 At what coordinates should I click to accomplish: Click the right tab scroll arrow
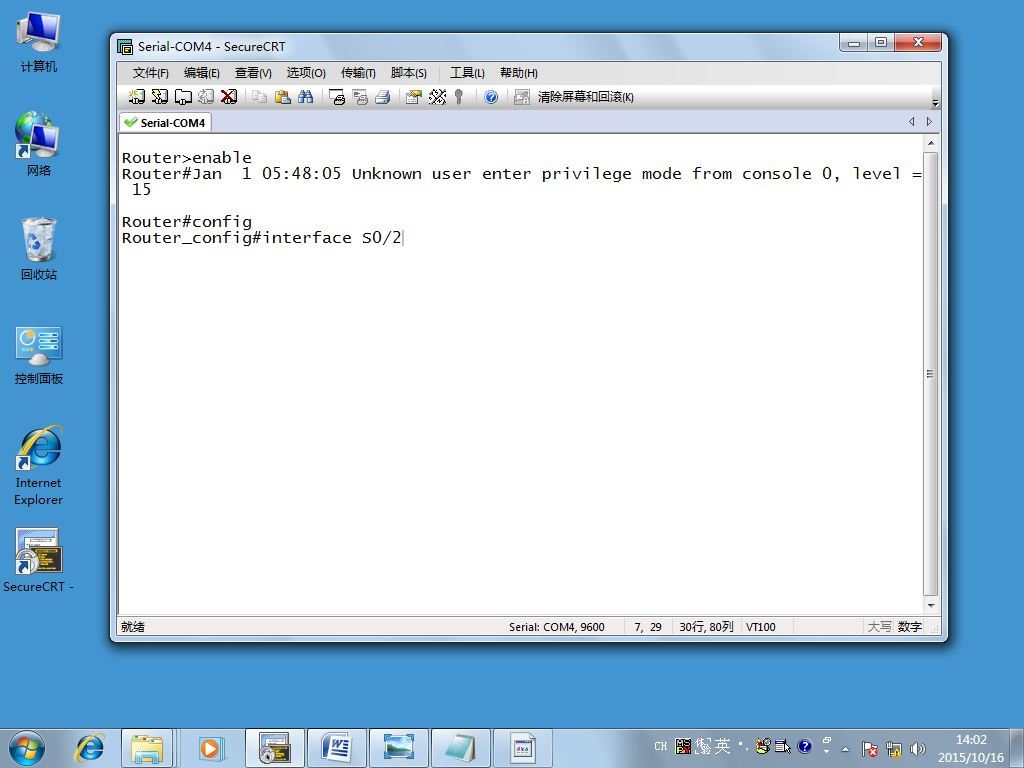tap(929, 121)
